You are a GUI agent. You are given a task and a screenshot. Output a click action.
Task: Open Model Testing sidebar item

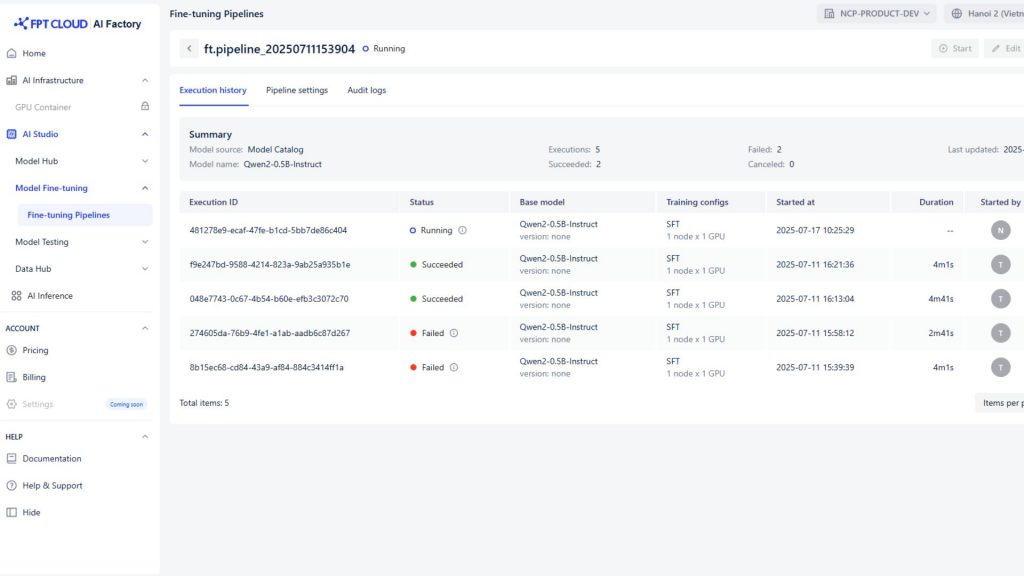42,242
